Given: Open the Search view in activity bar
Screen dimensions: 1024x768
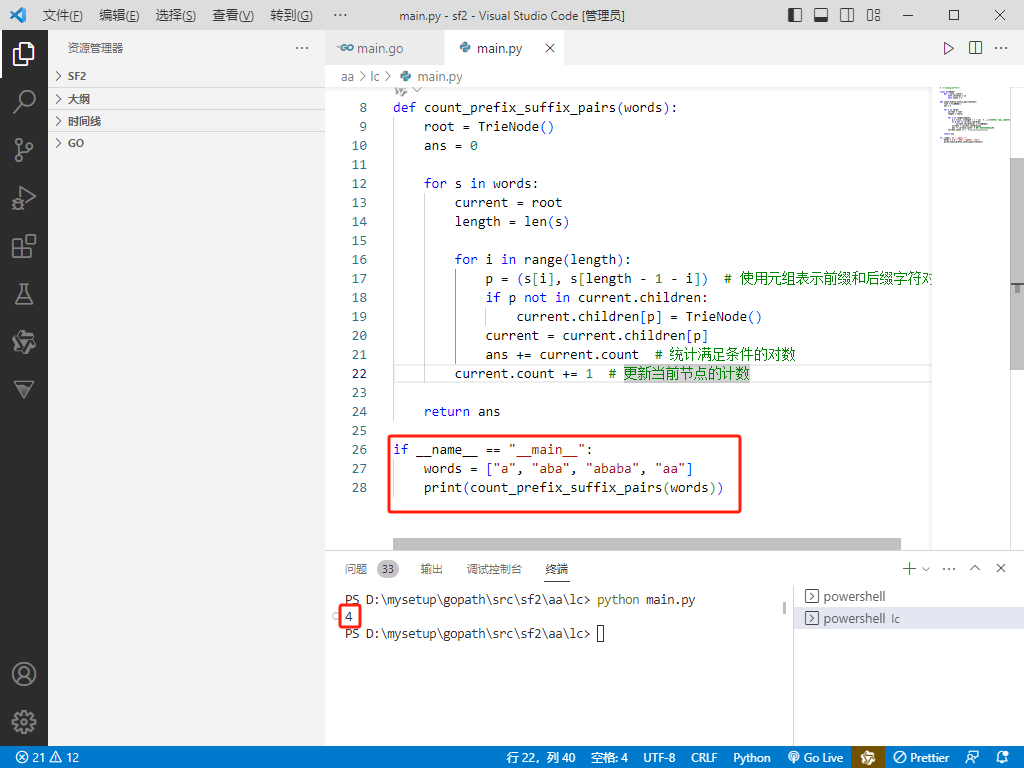Looking at the screenshot, I should tap(24, 102).
